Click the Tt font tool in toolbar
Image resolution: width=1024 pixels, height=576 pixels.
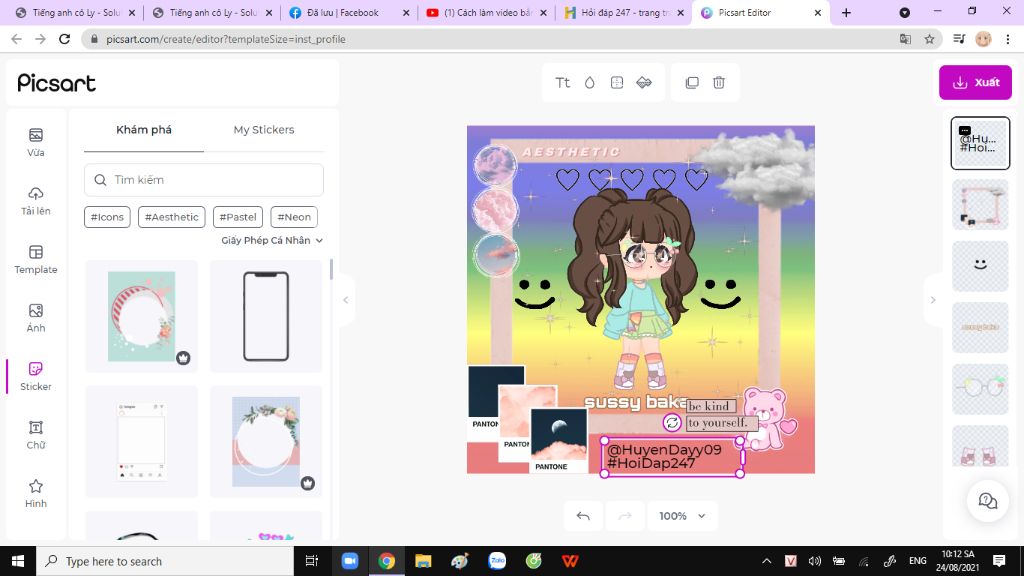(x=562, y=82)
